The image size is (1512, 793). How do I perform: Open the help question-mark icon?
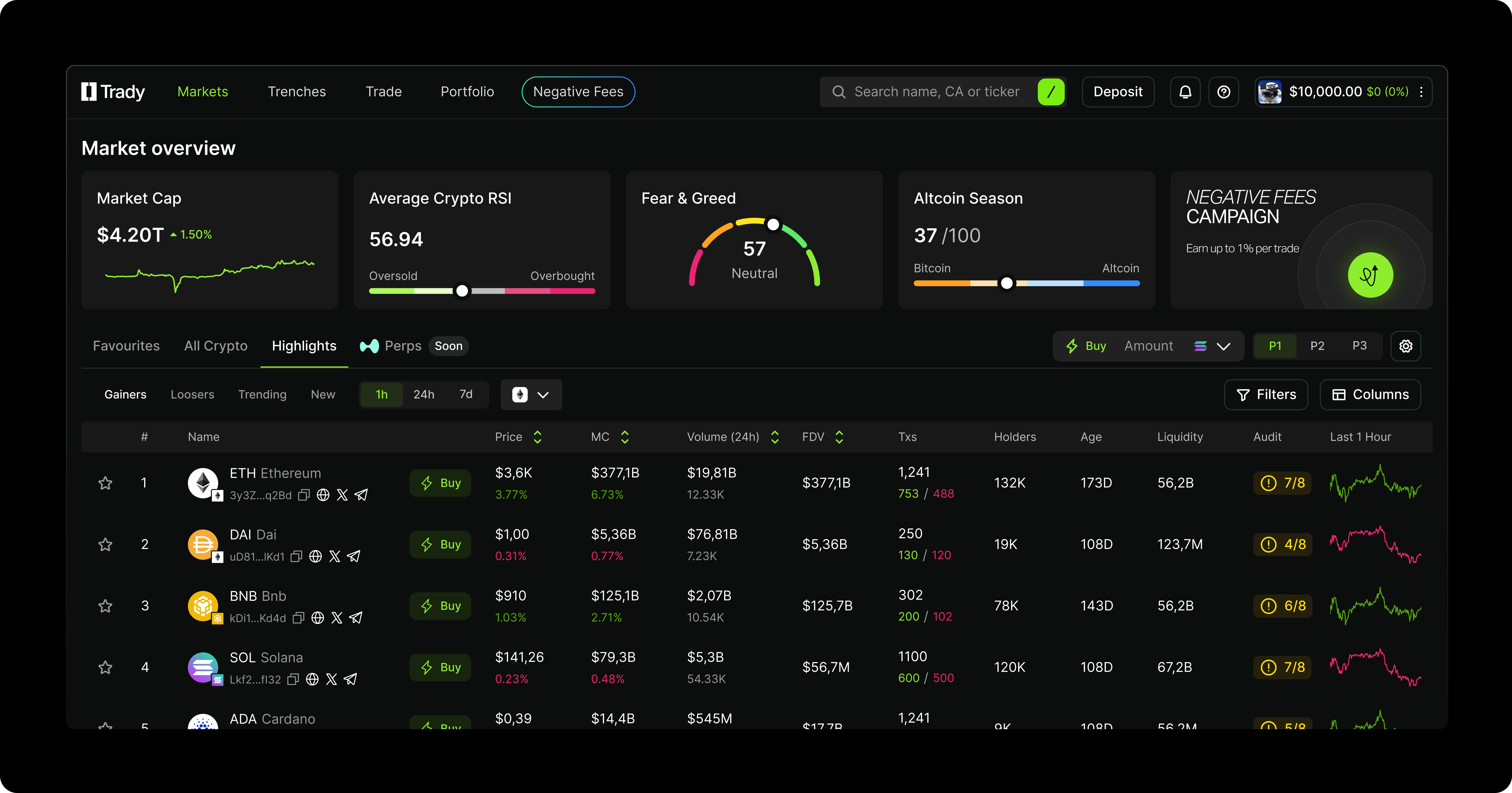coord(1224,92)
